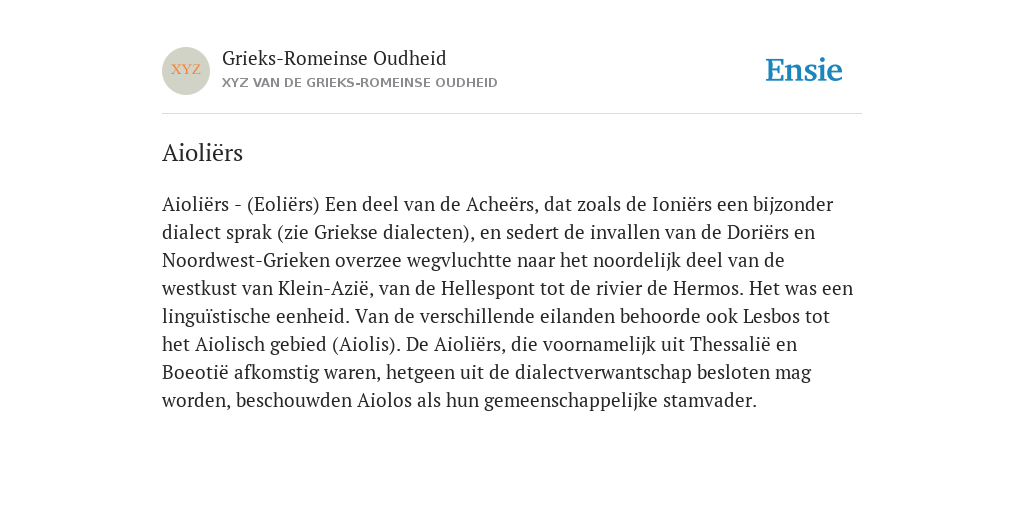Select the XYZ VAN DE GRIEKS-ROMEINSE OUDHEID subtitle
The image size is (1024, 512).
pos(360,83)
